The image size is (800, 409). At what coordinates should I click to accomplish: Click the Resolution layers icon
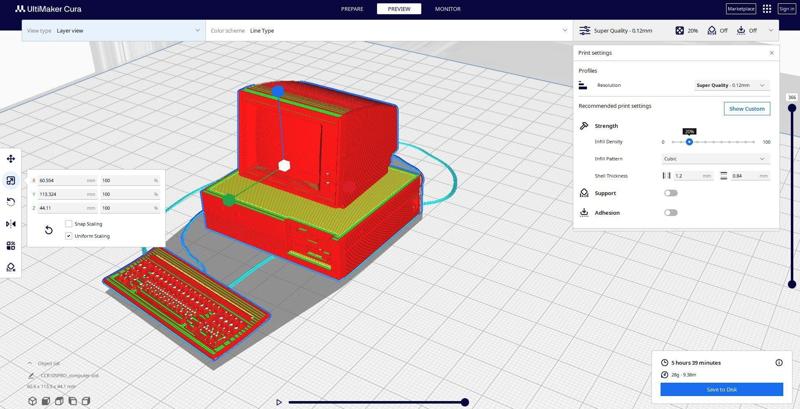pyautogui.click(x=583, y=85)
